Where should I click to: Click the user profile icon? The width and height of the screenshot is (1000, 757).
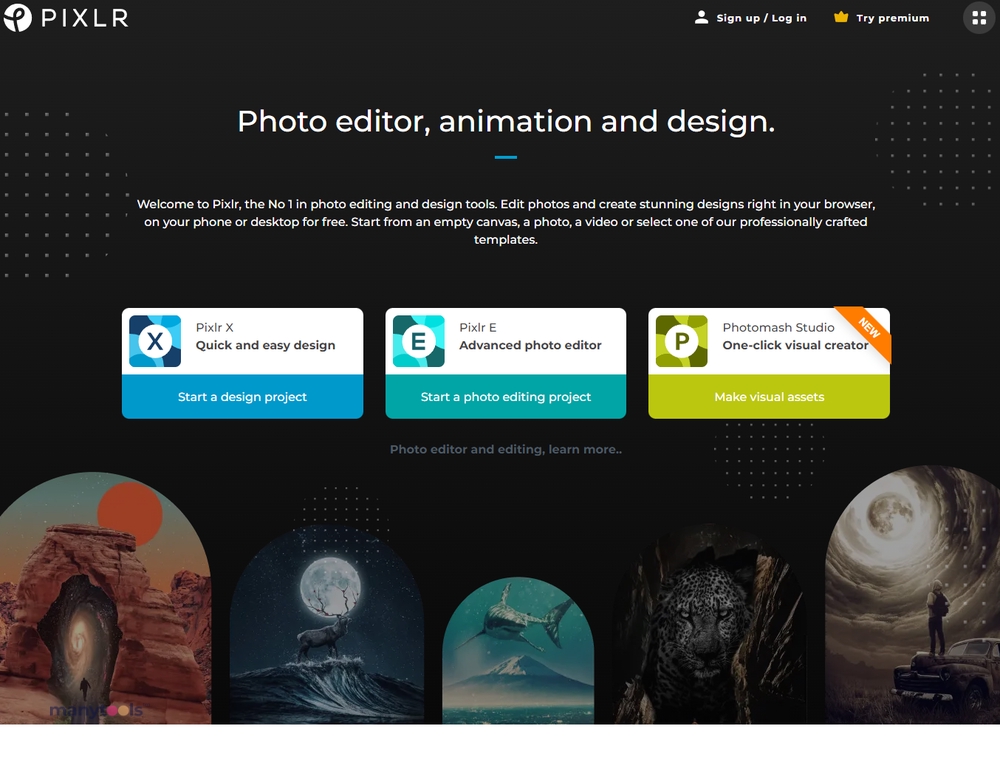coord(701,17)
